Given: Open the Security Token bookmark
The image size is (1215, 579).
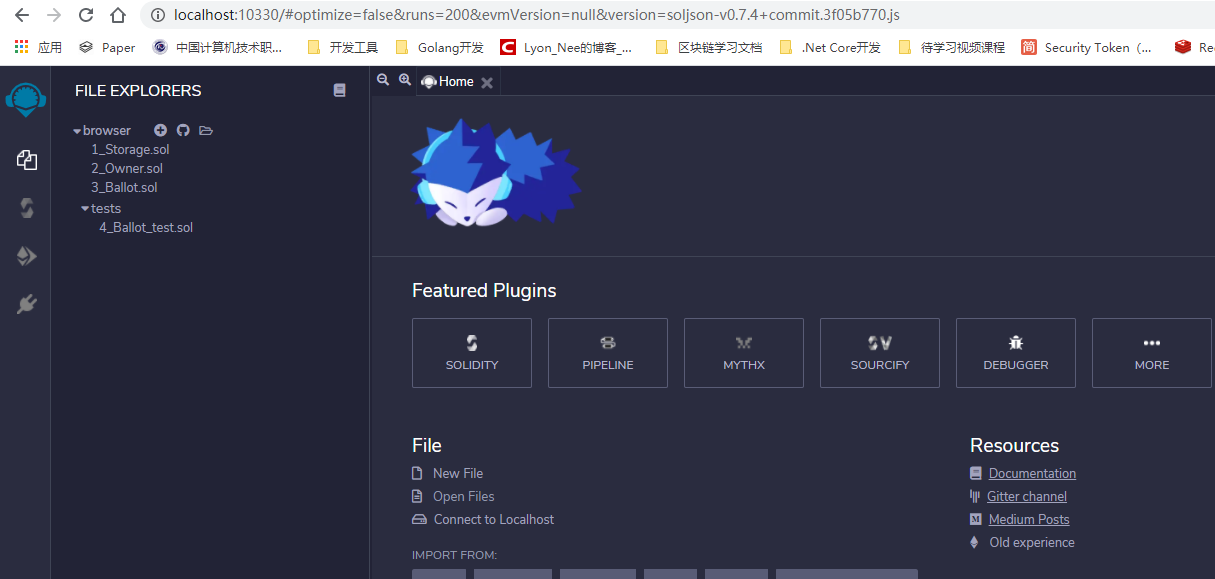Looking at the screenshot, I should pyautogui.click(x=1087, y=47).
